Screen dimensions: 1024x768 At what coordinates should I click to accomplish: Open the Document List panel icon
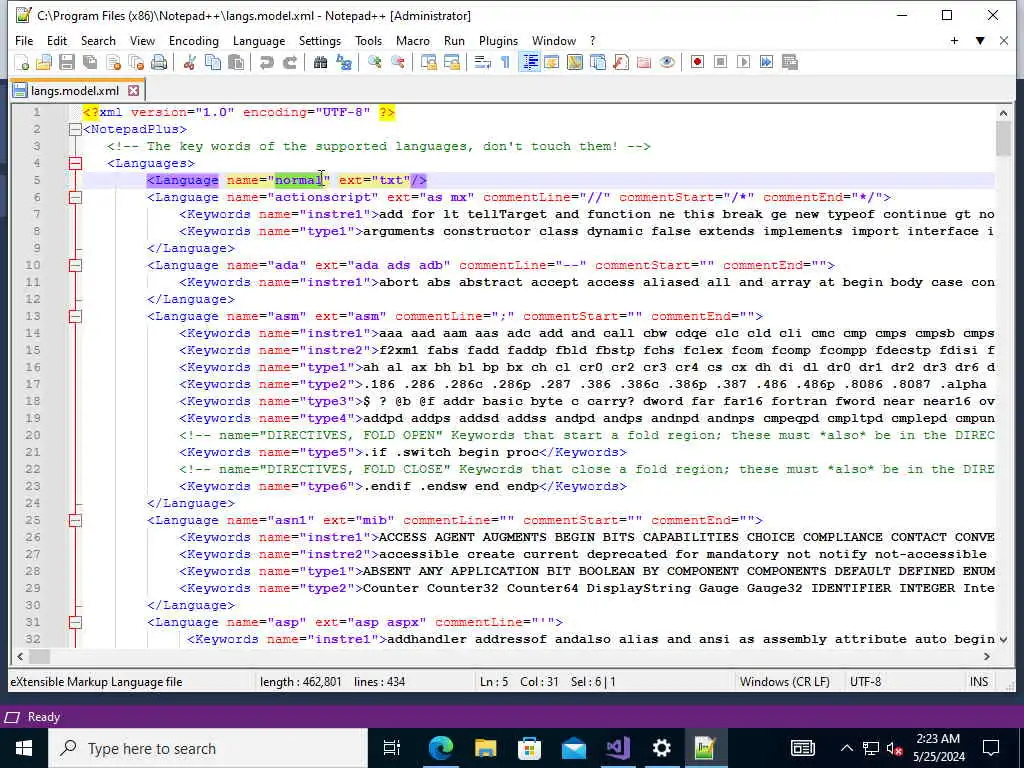click(x=598, y=62)
